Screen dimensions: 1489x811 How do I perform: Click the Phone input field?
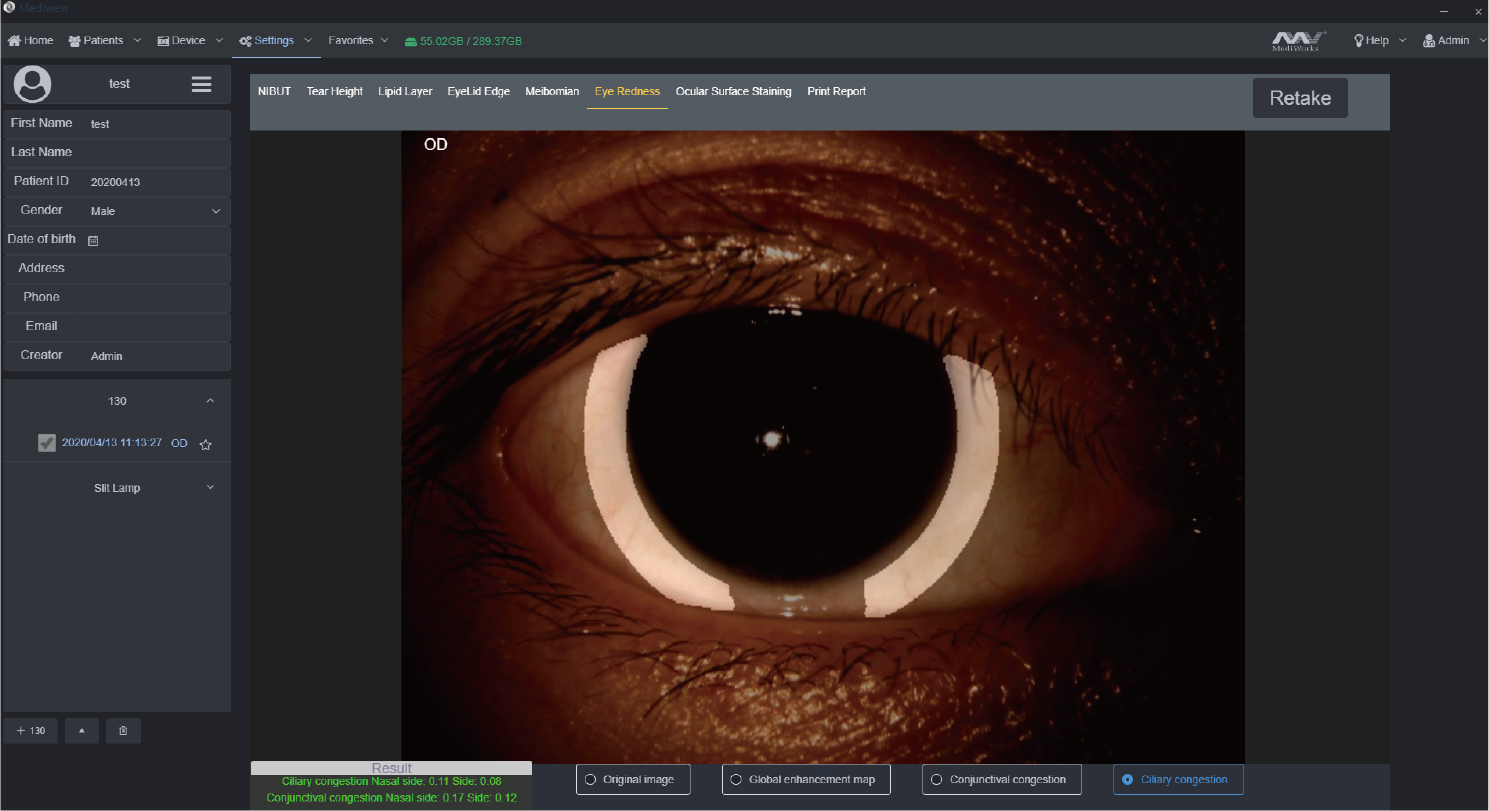(x=156, y=298)
